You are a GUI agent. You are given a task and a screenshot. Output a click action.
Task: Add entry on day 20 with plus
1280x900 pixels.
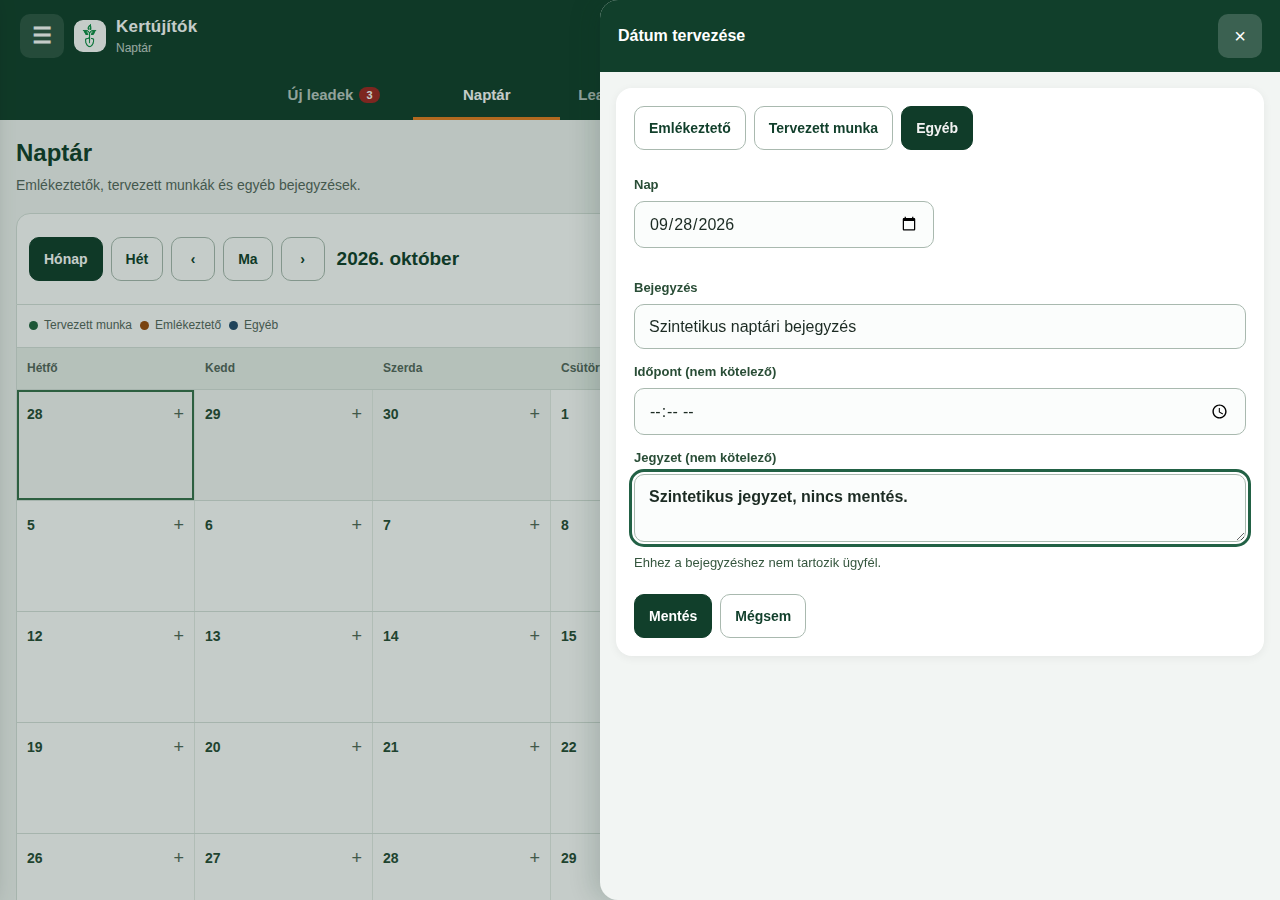coord(357,746)
